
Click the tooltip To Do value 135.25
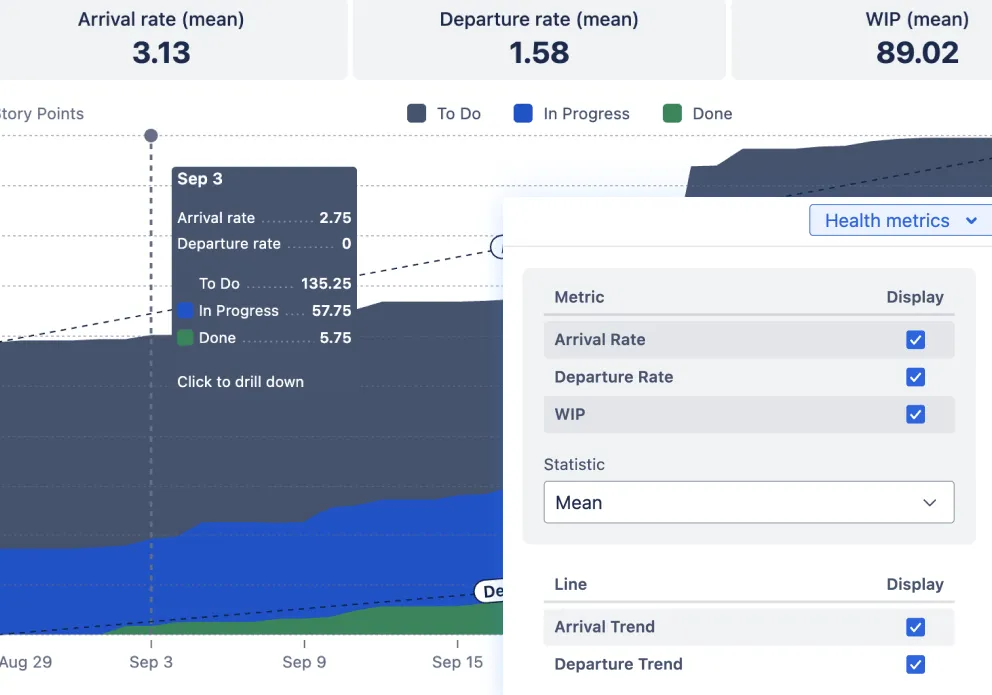click(x=326, y=283)
